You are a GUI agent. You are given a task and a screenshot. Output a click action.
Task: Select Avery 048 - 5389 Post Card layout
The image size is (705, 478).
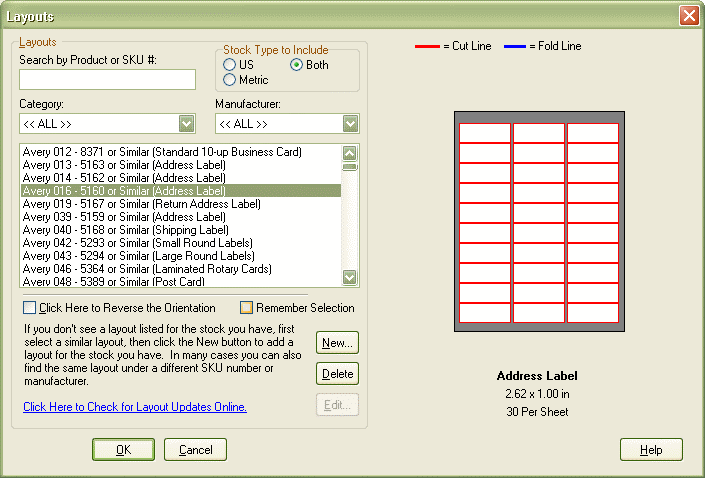181,281
